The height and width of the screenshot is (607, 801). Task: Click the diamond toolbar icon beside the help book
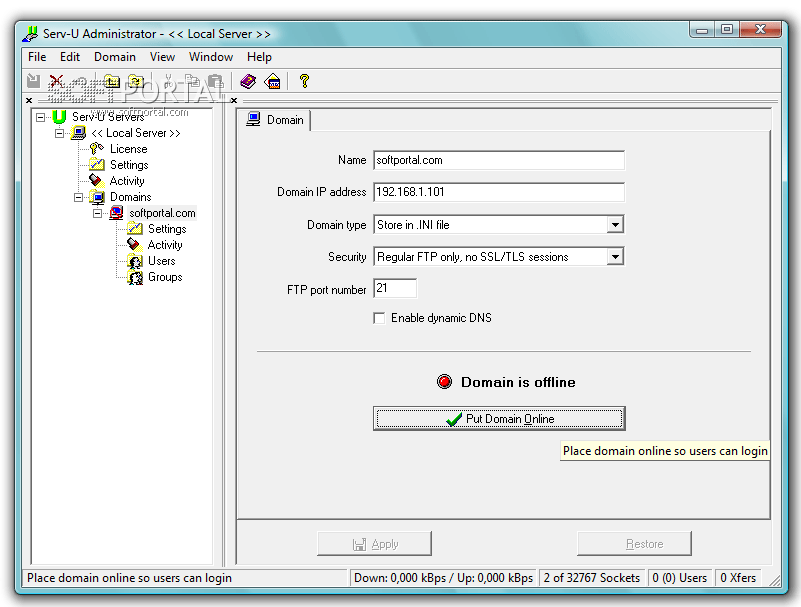click(x=273, y=81)
